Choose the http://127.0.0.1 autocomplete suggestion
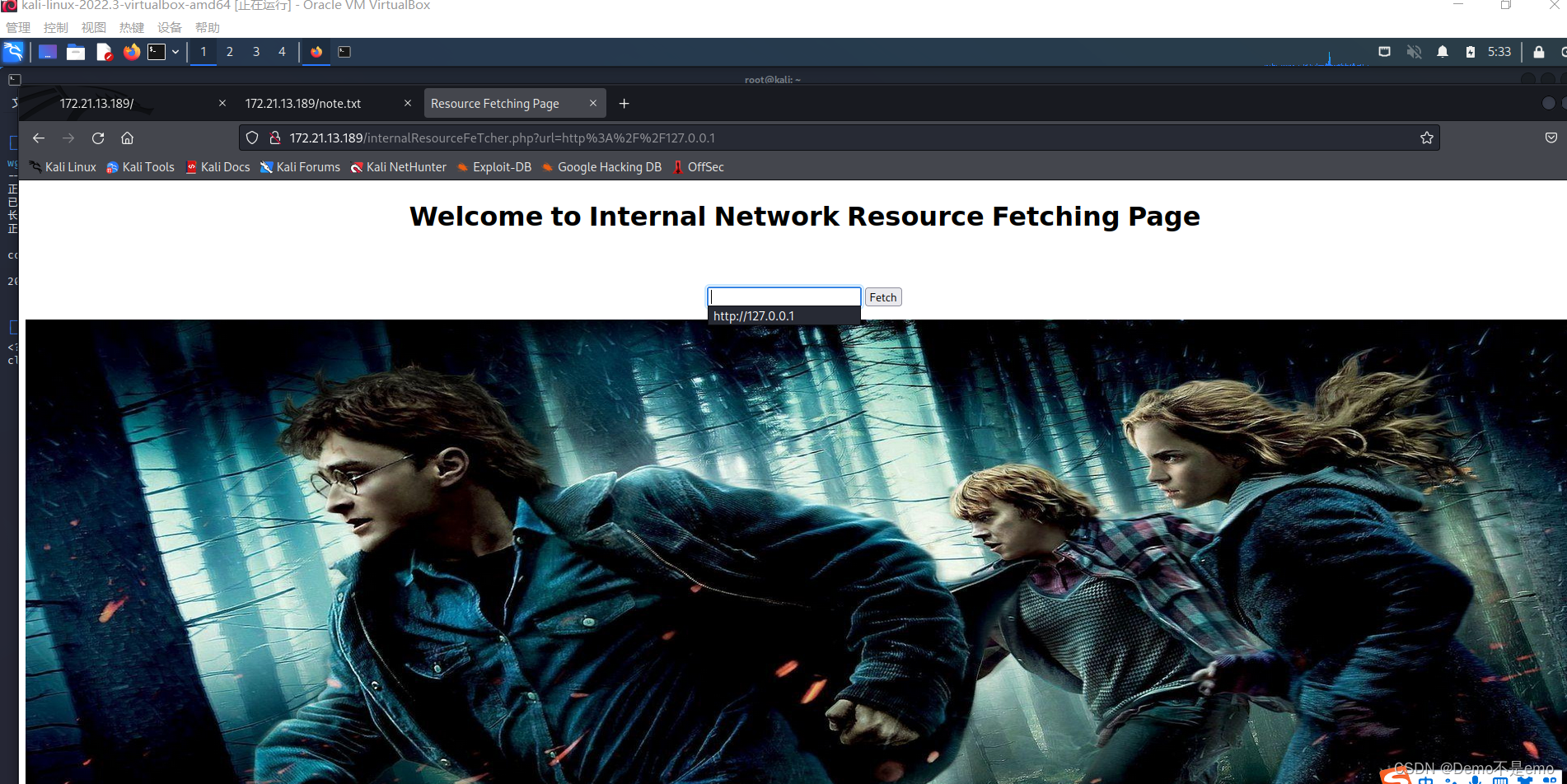The width and height of the screenshot is (1567, 784). click(784, 316)
